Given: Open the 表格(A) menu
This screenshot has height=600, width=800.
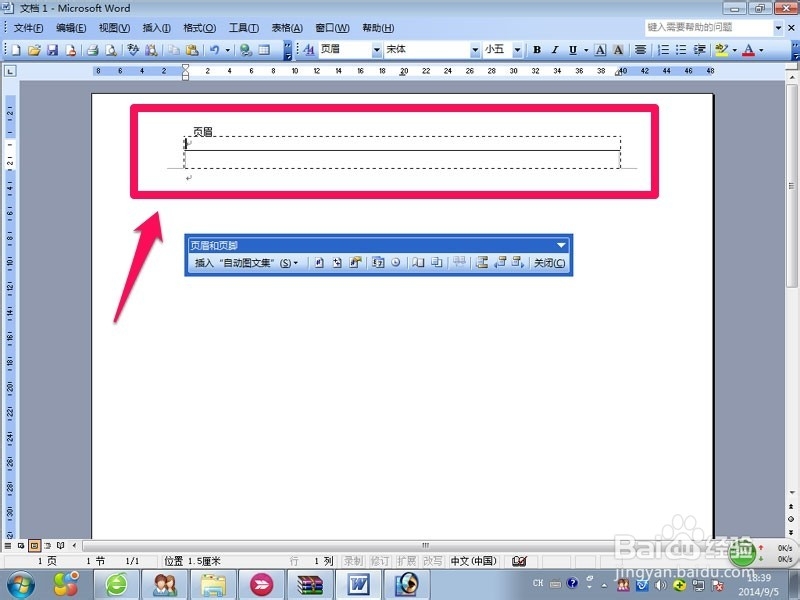Looking at the screenshot, I should coord(287,28).
